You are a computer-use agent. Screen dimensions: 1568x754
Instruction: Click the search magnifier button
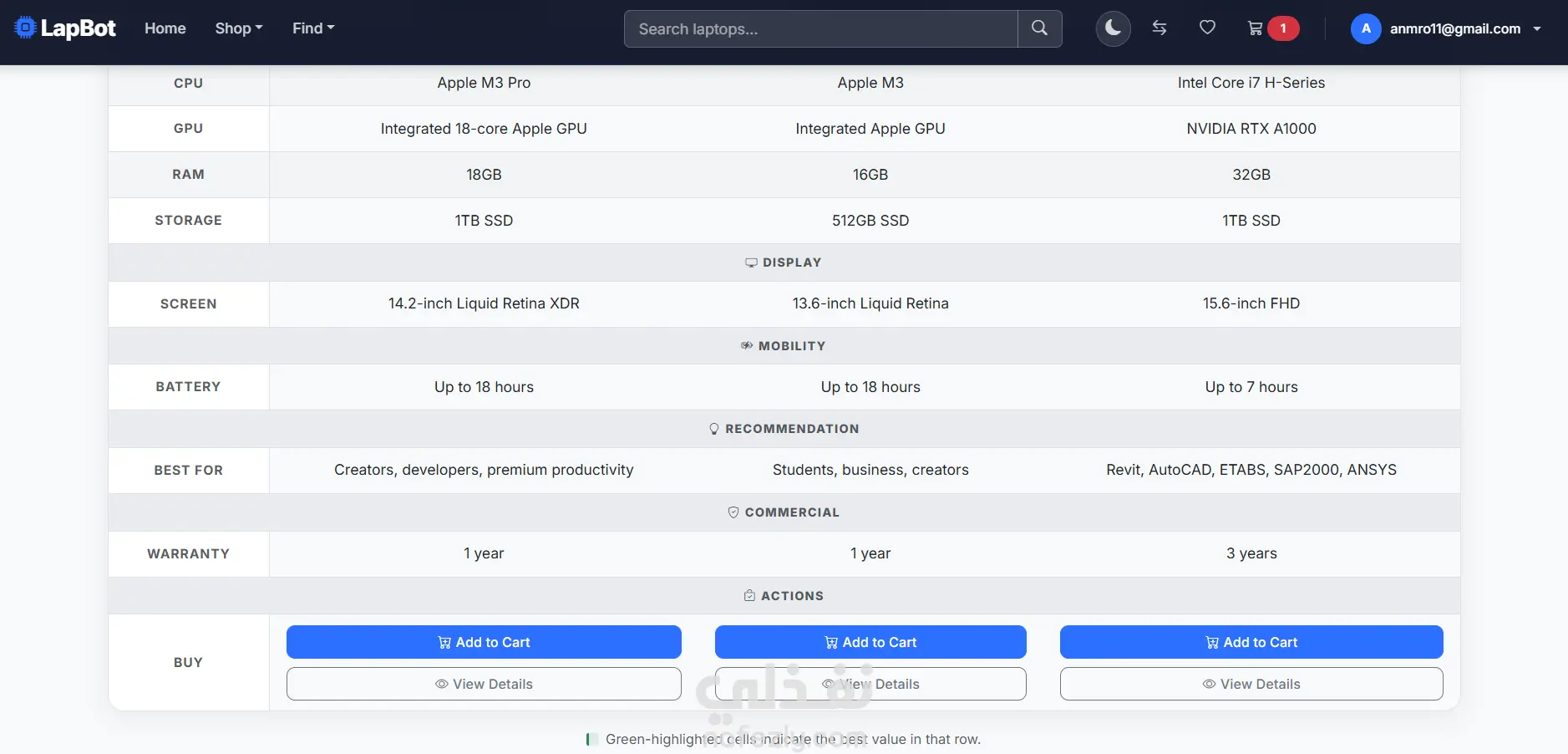point(1039,28)
